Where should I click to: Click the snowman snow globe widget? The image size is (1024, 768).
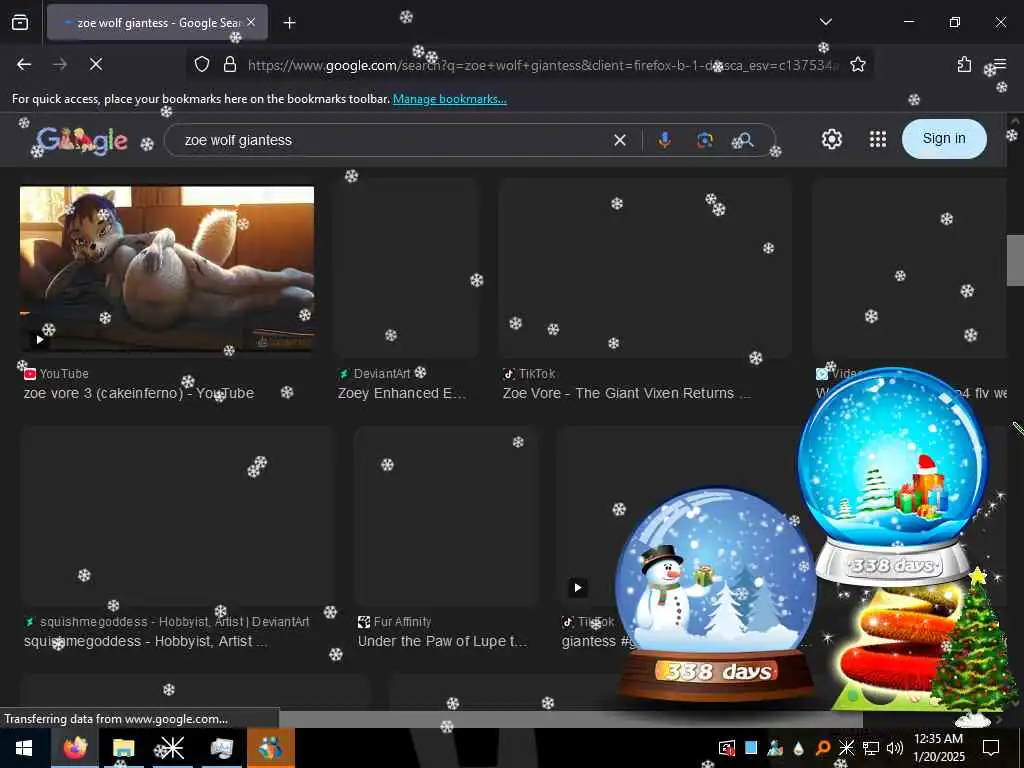pos(716,593)
